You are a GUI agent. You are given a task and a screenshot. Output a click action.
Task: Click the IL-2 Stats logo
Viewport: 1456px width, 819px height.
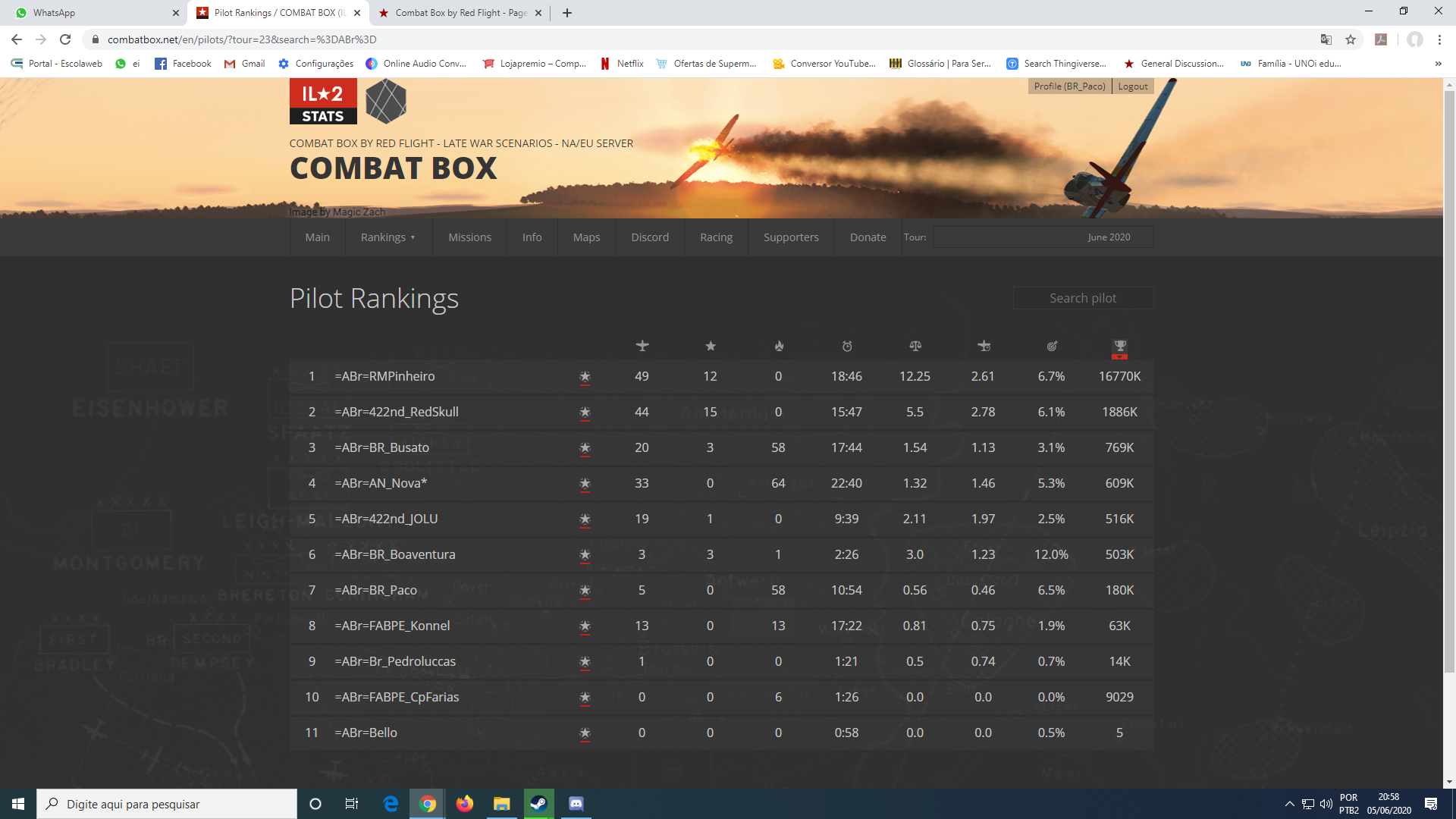click(x=323, y=102)
